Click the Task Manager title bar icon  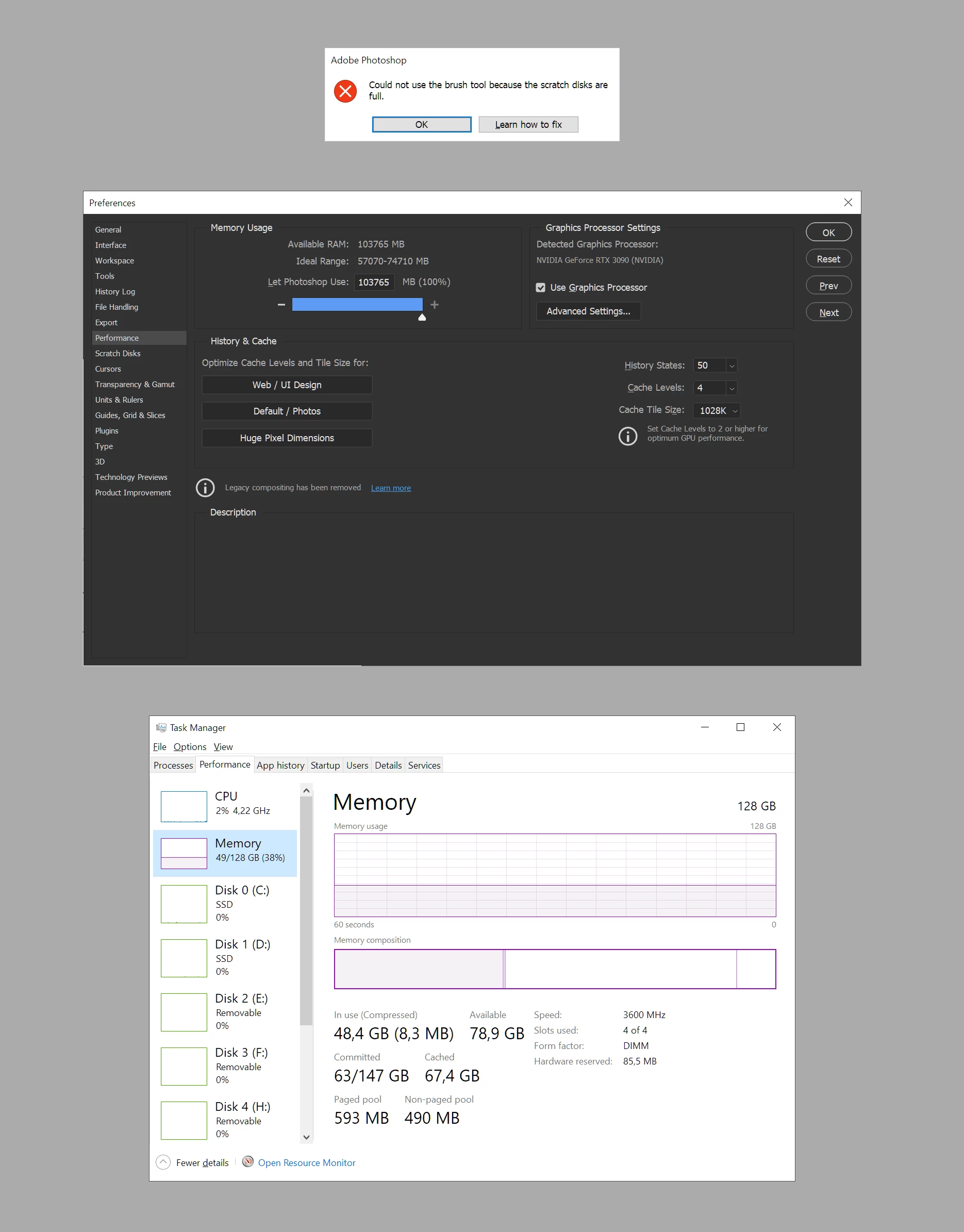[x=161, y=727]
